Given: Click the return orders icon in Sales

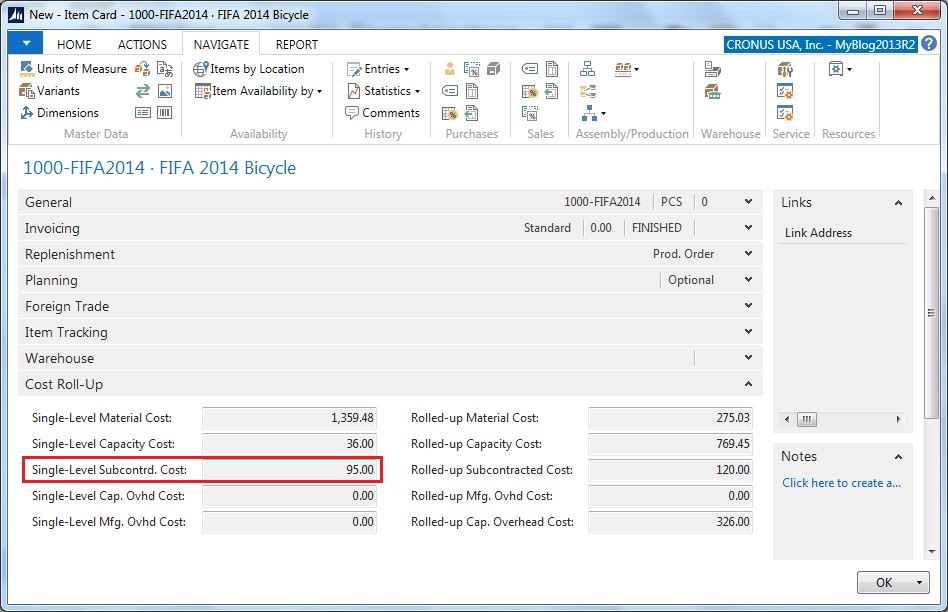Looking at the screenshot, I should (x=551, y=91).
